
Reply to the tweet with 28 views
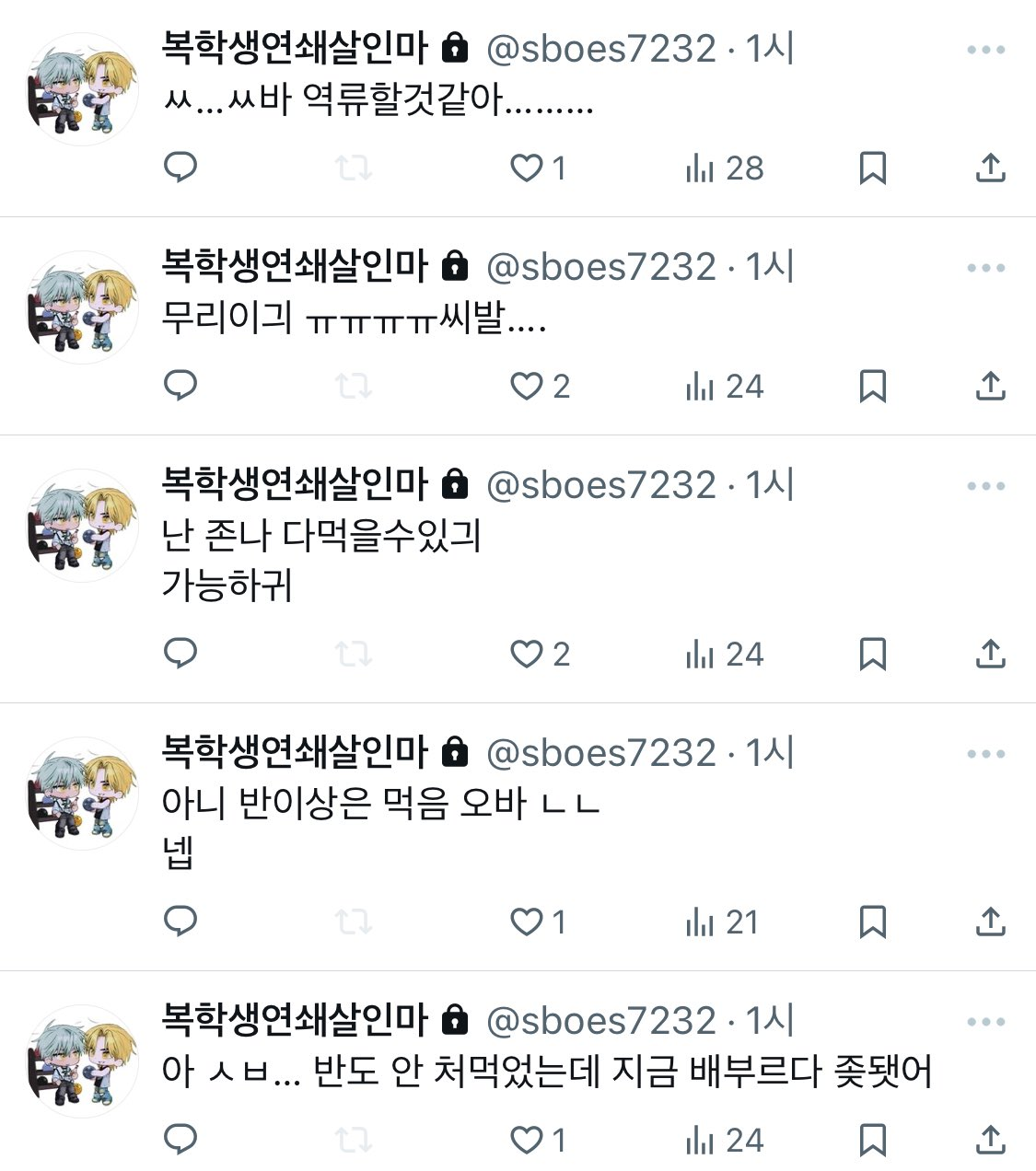click(x=180, y=168)
